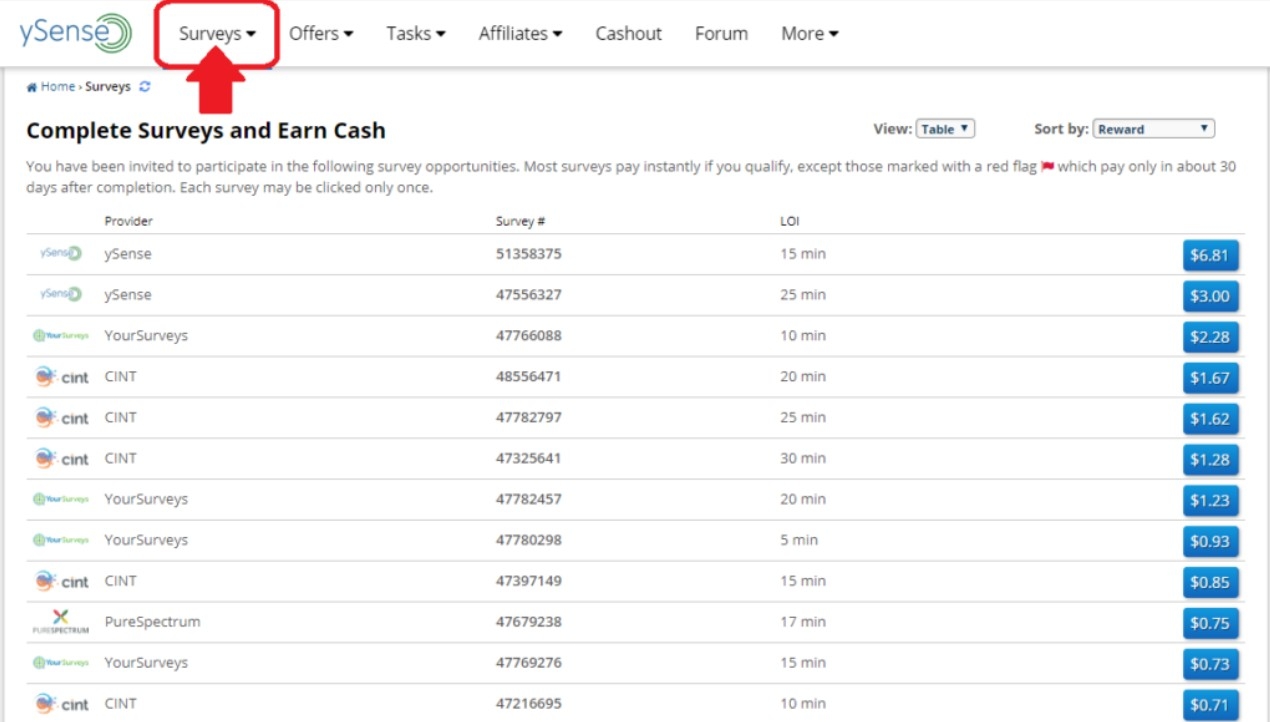Click the ySense icon beside survey 51358375

click(62, 254)
